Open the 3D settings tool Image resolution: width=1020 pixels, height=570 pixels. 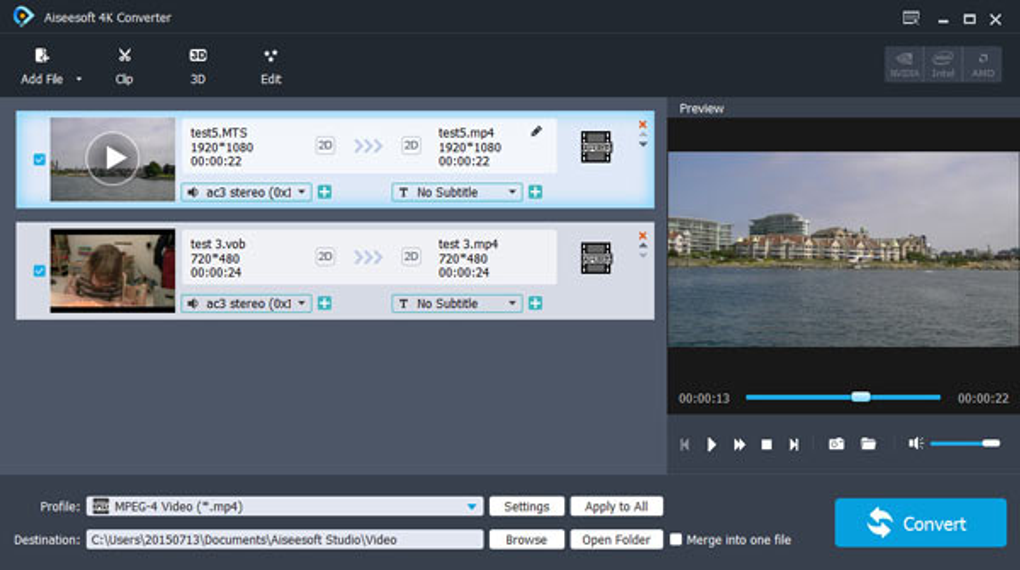point(198,66)
